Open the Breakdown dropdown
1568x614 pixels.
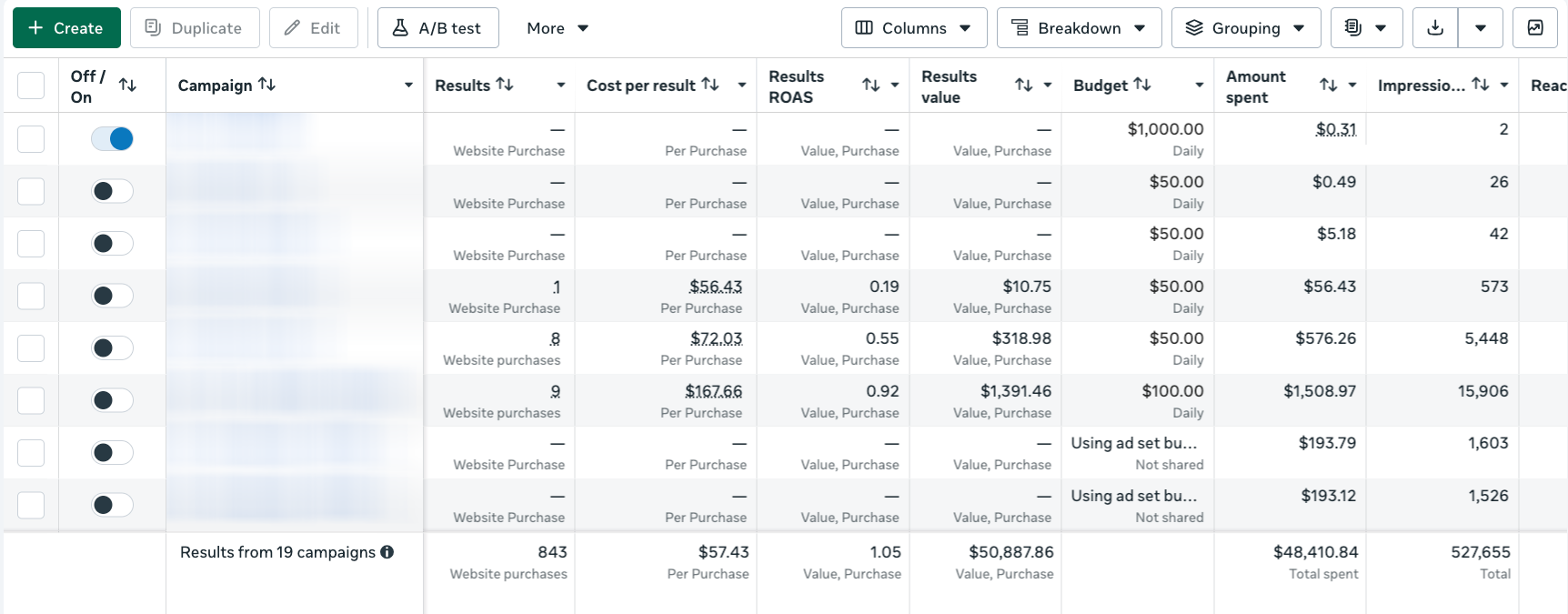1079,28
